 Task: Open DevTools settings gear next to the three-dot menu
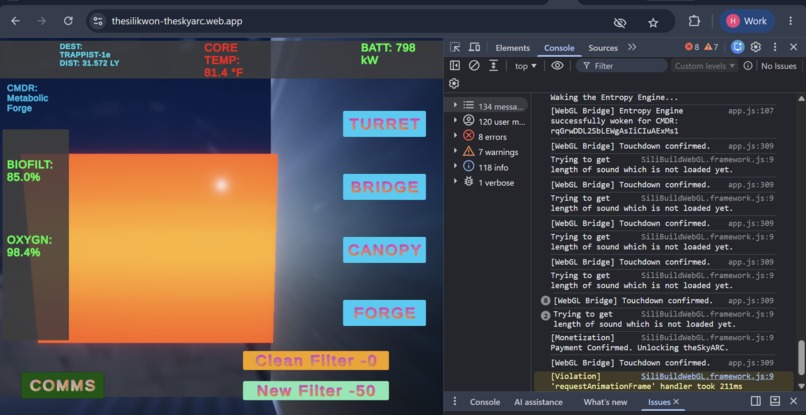click(x=756, y=47)
